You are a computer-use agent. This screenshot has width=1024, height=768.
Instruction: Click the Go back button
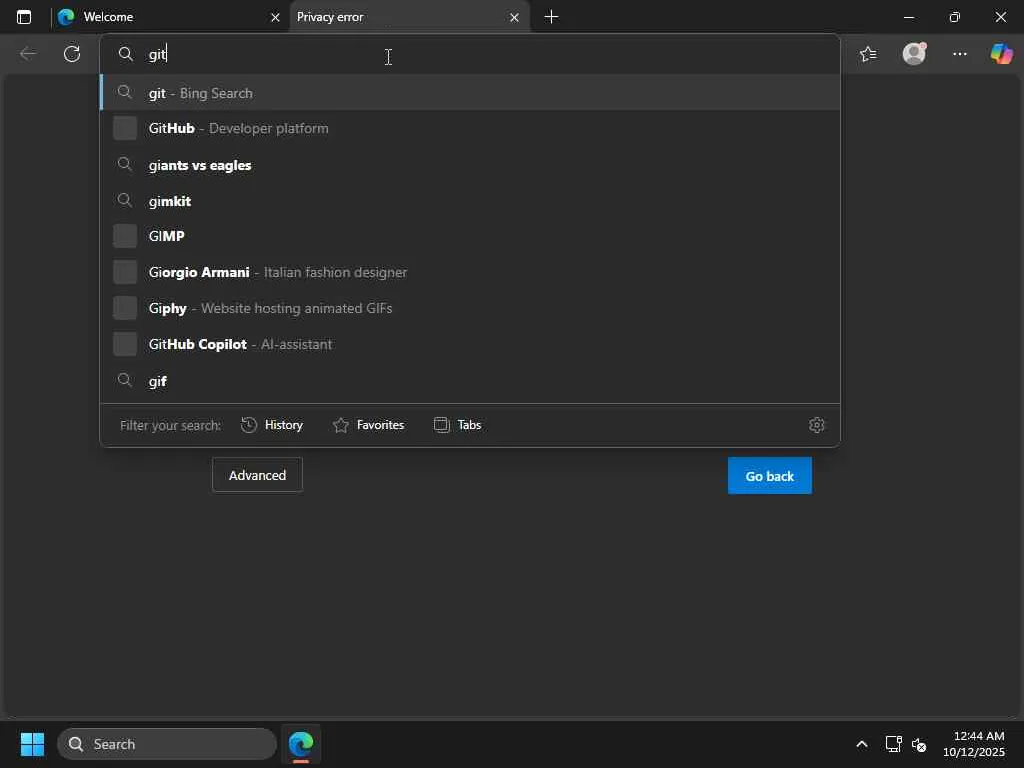[x=769, y=476]
